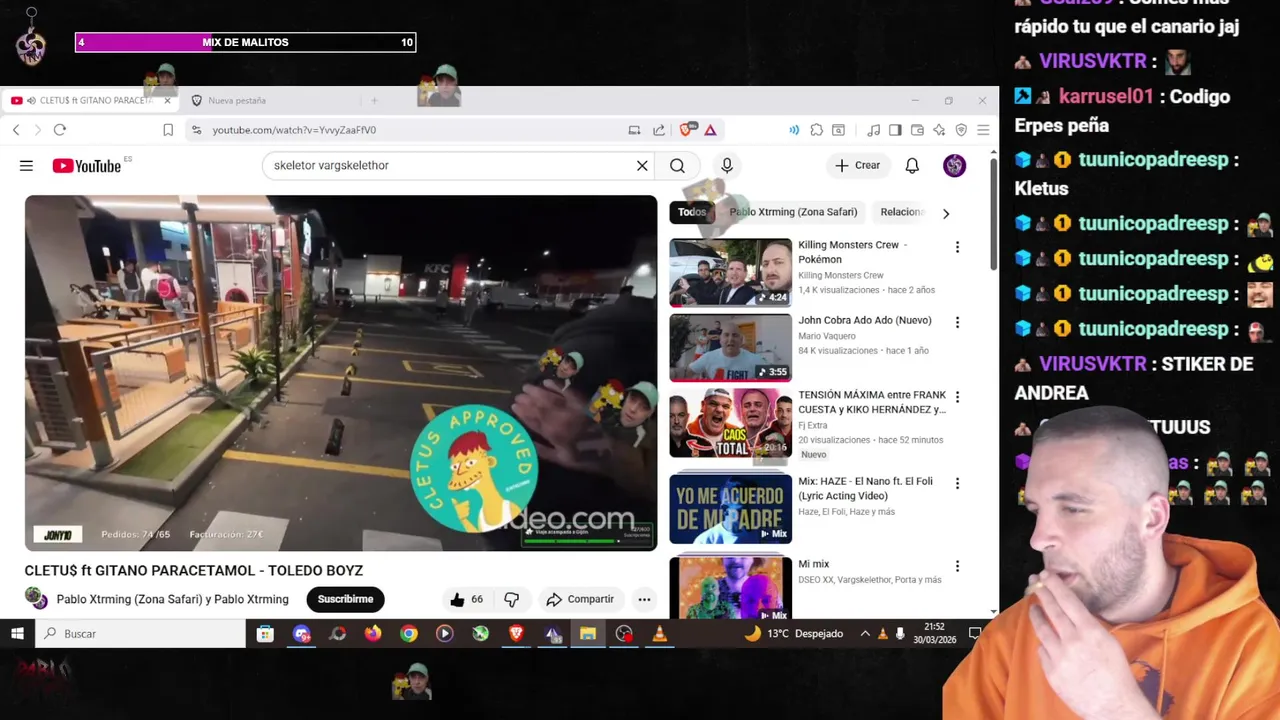Select Pablo Xtrming (Zona Safari) chip
The height and width of the screenshot is (720, 1280).
(793, 212)
